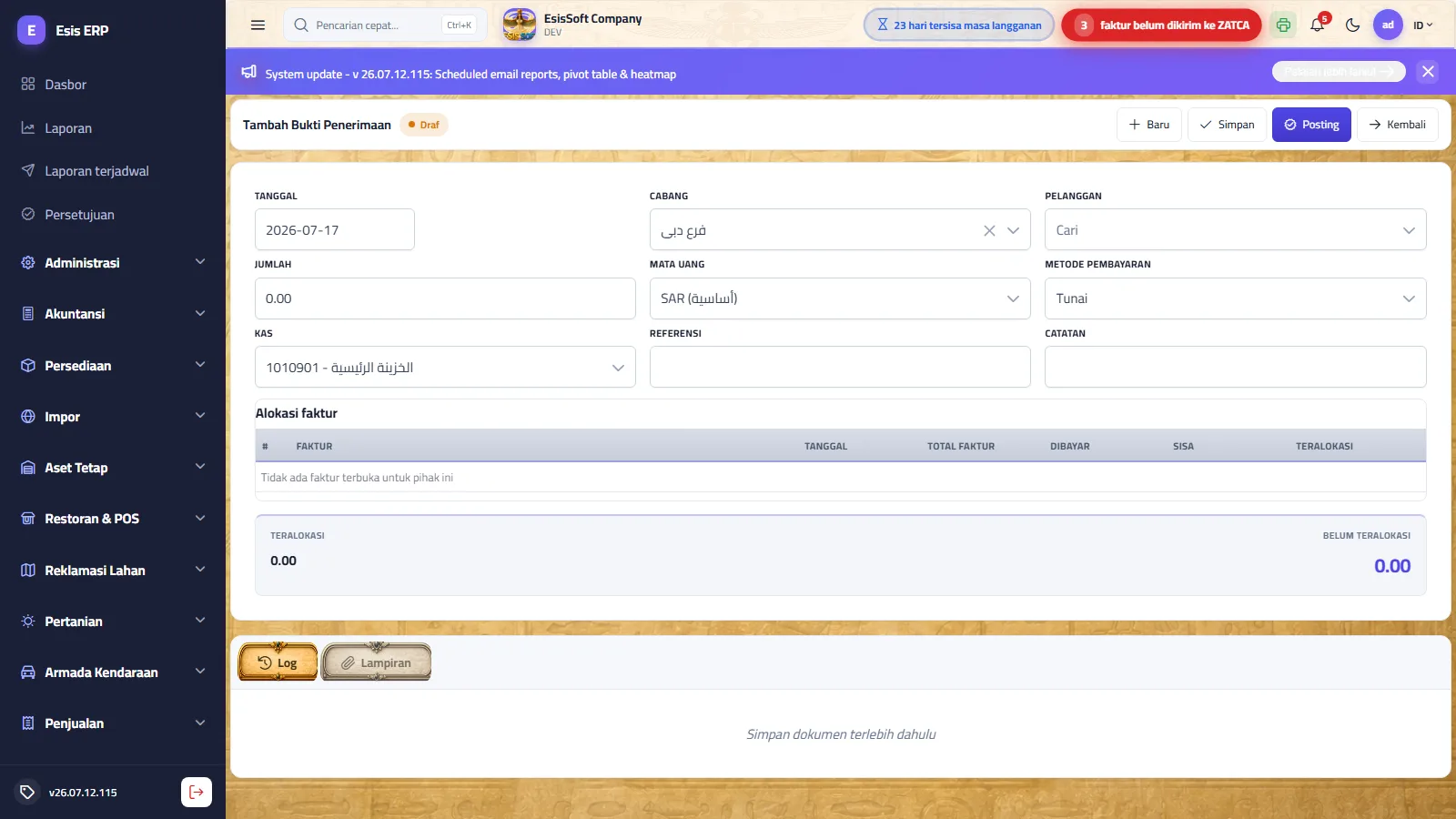Image resolution: width=1456 pixels, height=819 pixels.
Task: Open the Pelanggan dropdown
Action: tap(1235, 230)
